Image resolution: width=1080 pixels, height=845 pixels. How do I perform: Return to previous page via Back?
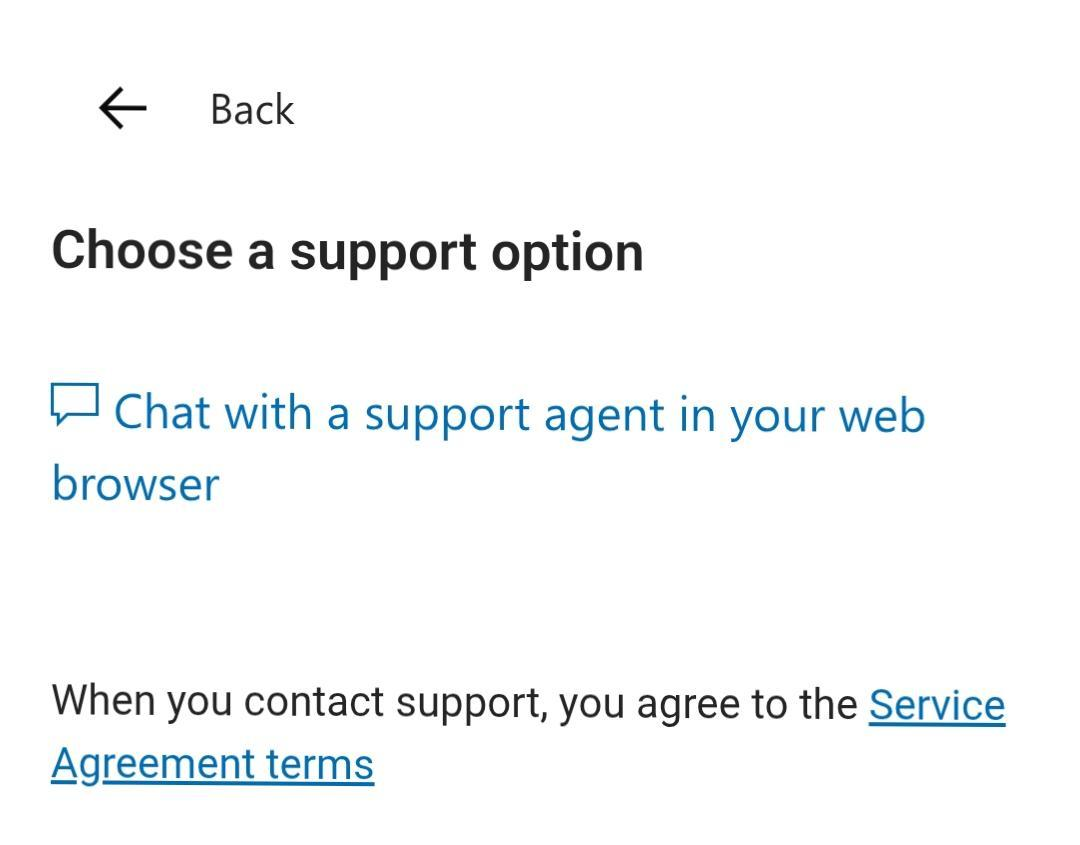[197, 109]
